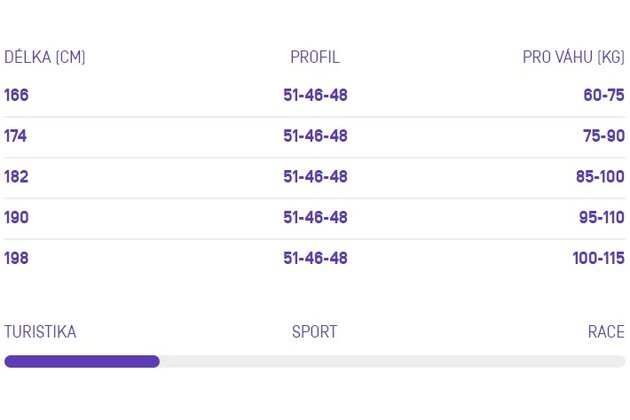Click the RACE label
The height and width of the screenshot is (420, 630).
pos(606,332)
